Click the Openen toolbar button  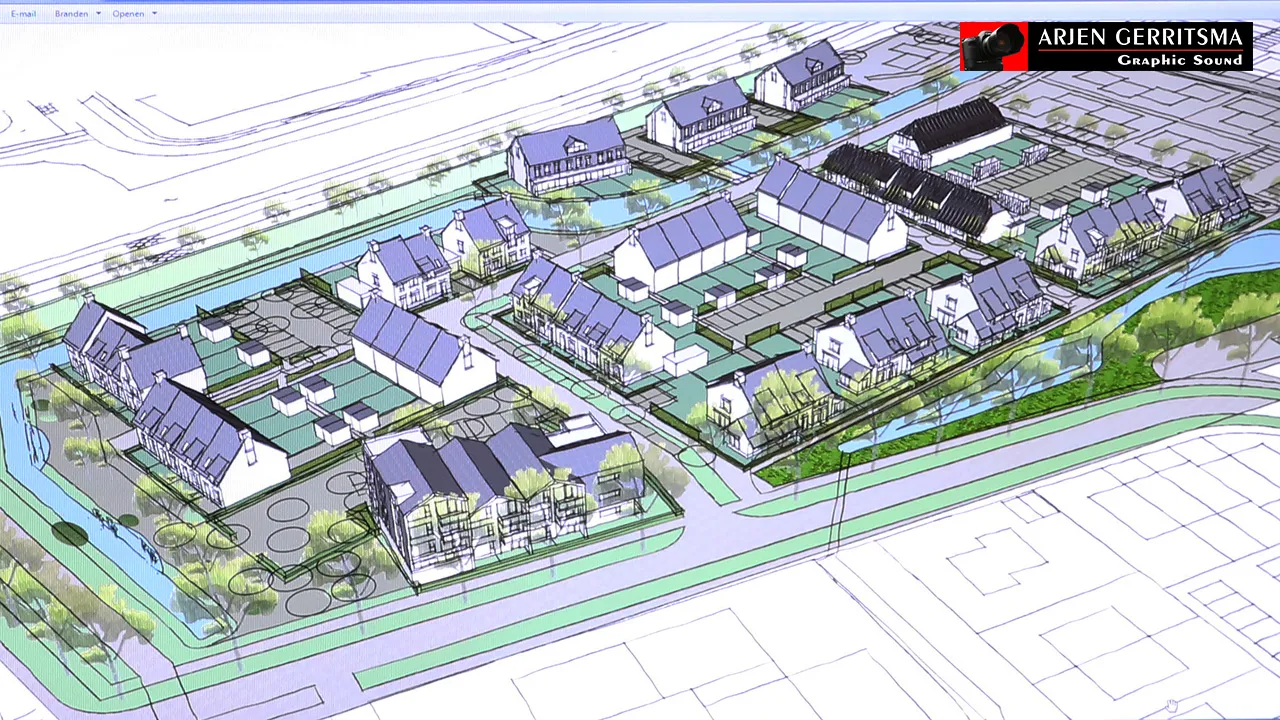(x=128, y=14)
